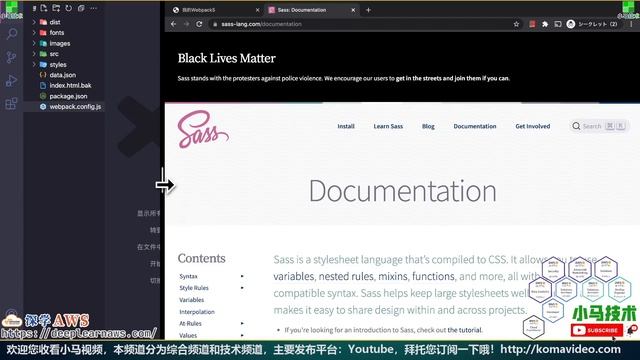Open the Style Rules contents link
This screenshot has width=640, height=360.
(194, 288)
